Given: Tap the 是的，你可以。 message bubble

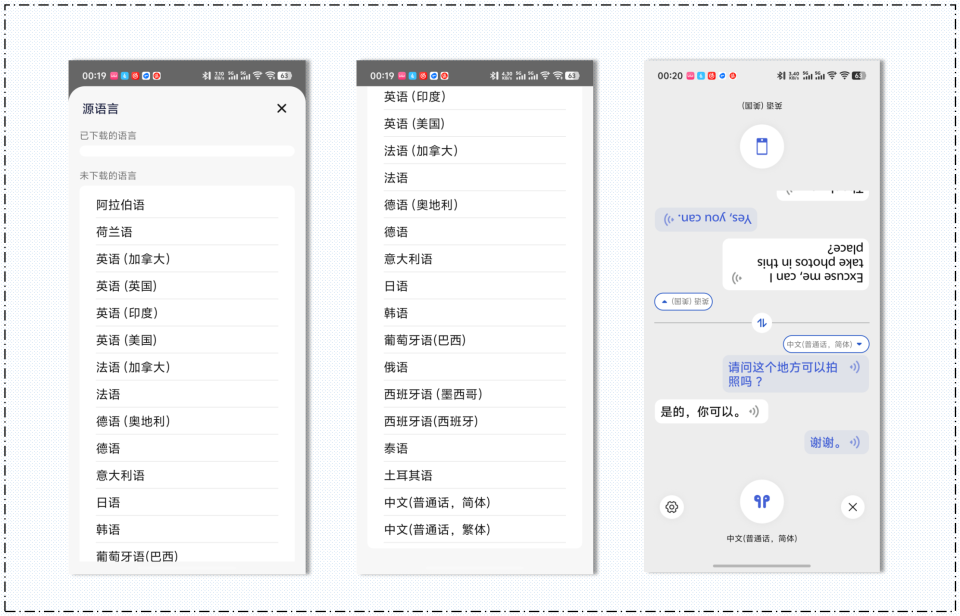Looking at the screenshot, I should (x=711, y=412).
